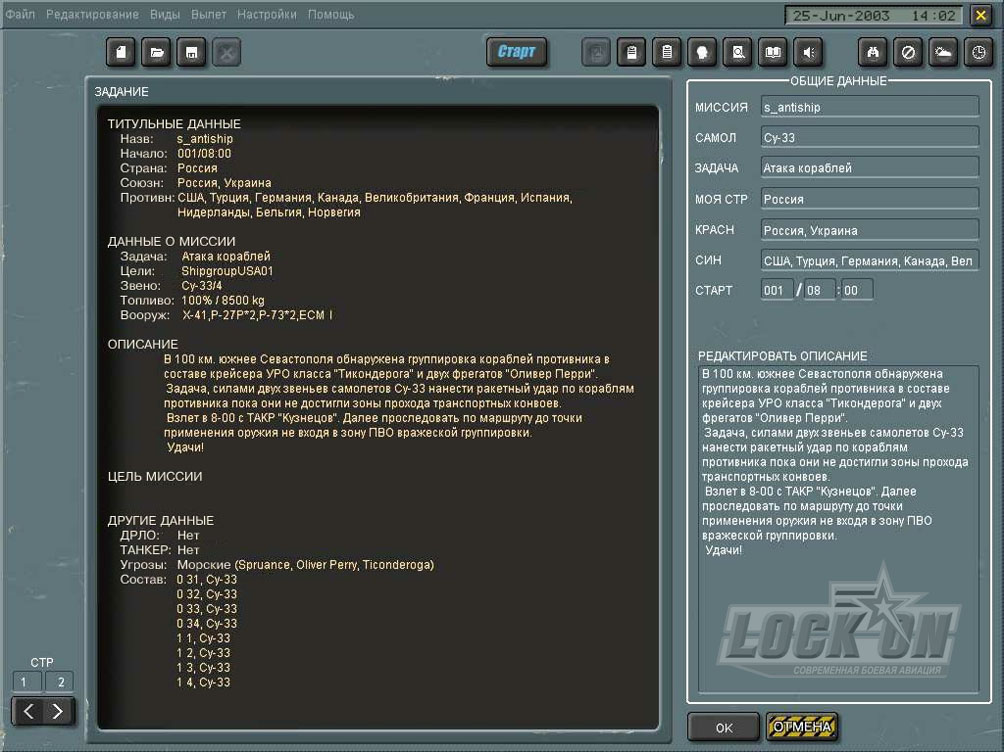Open the encyclopedia book icon
This screenshot has width=1004, height=752.
pyautogui.click(x=773, y=53)
